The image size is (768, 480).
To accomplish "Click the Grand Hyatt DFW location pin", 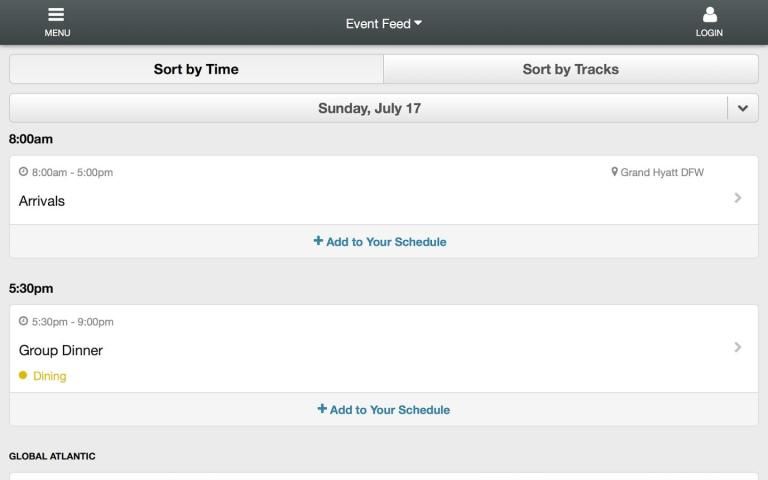I will click(615, 172).
